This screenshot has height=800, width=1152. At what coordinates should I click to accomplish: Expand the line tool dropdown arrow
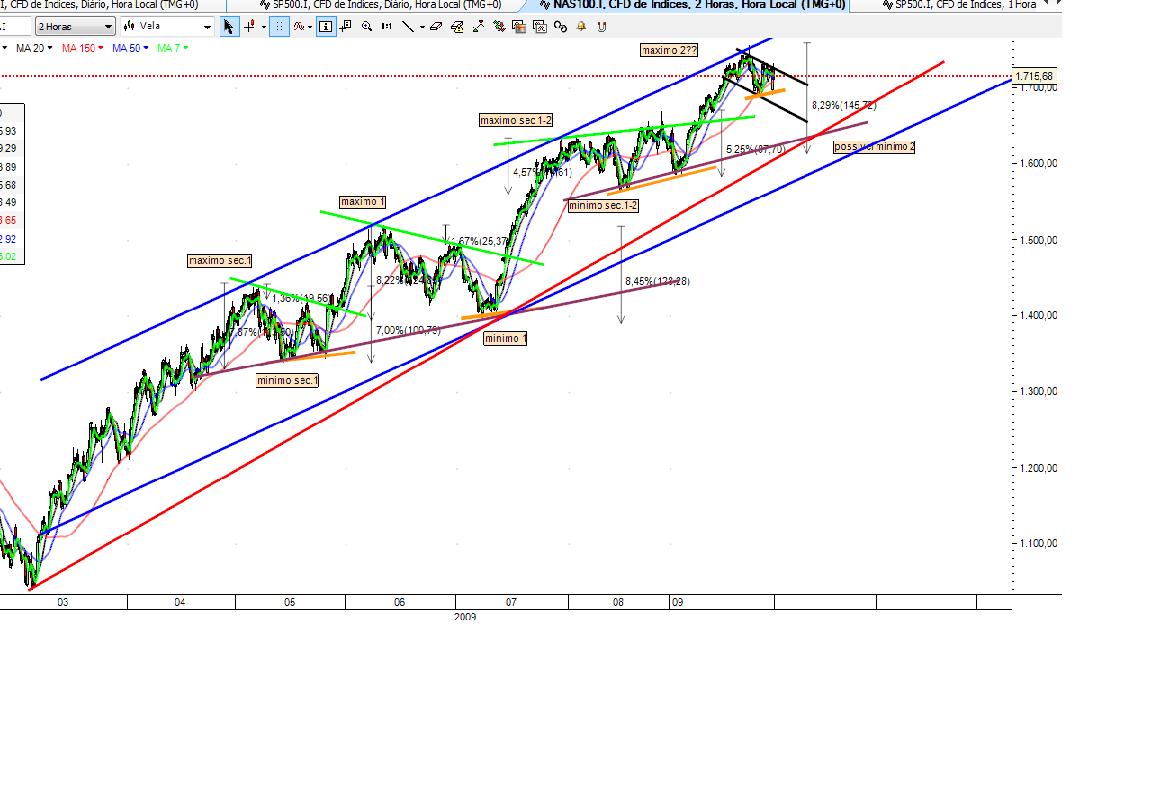pos(422,27)
